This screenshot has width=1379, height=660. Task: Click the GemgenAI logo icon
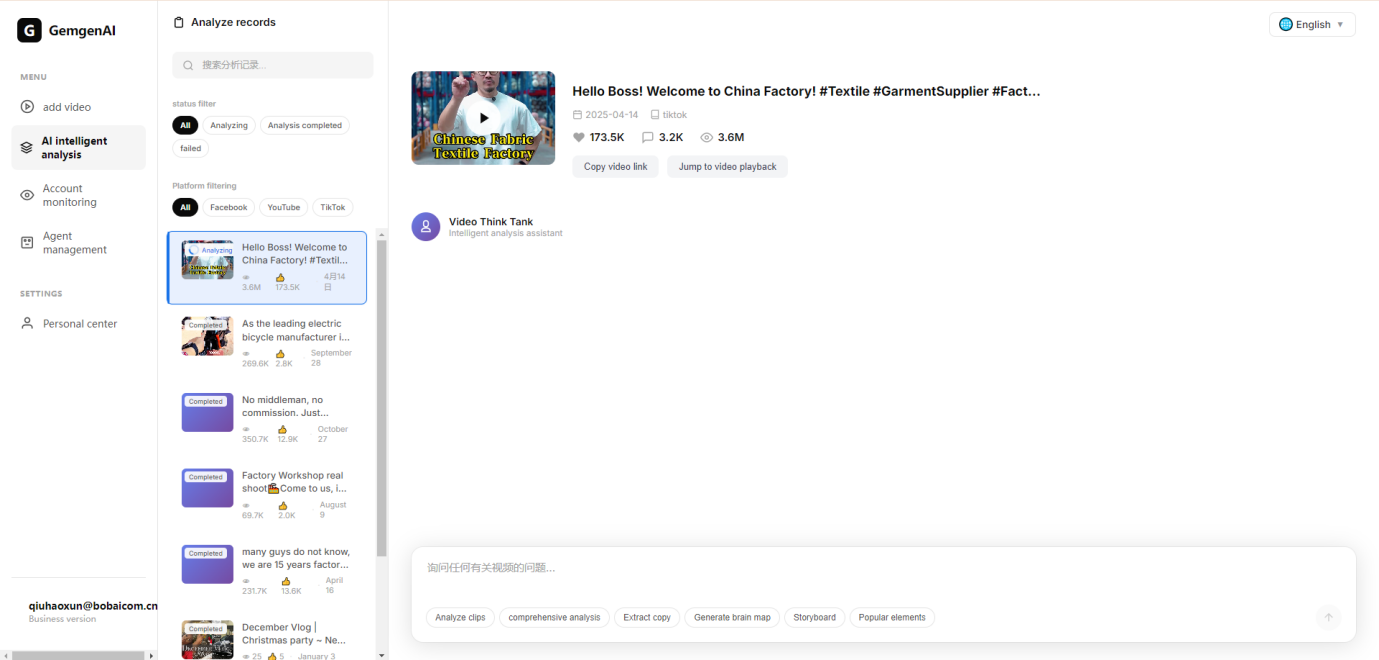(x=30, y=30)
